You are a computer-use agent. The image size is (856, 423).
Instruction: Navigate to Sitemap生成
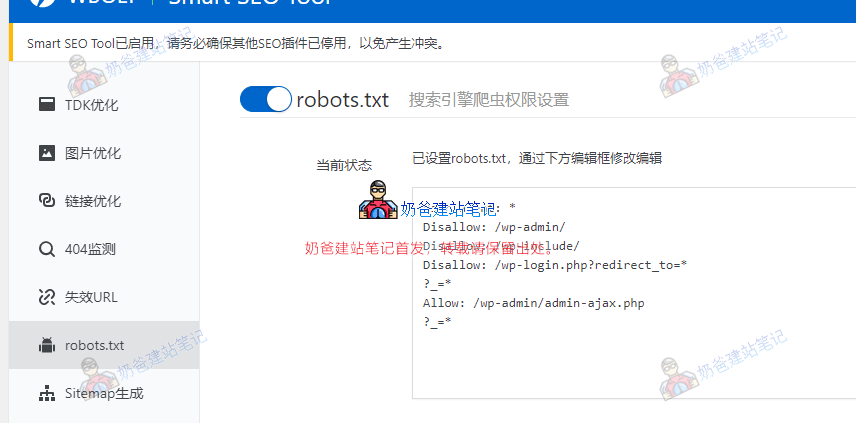pos(104,393)
